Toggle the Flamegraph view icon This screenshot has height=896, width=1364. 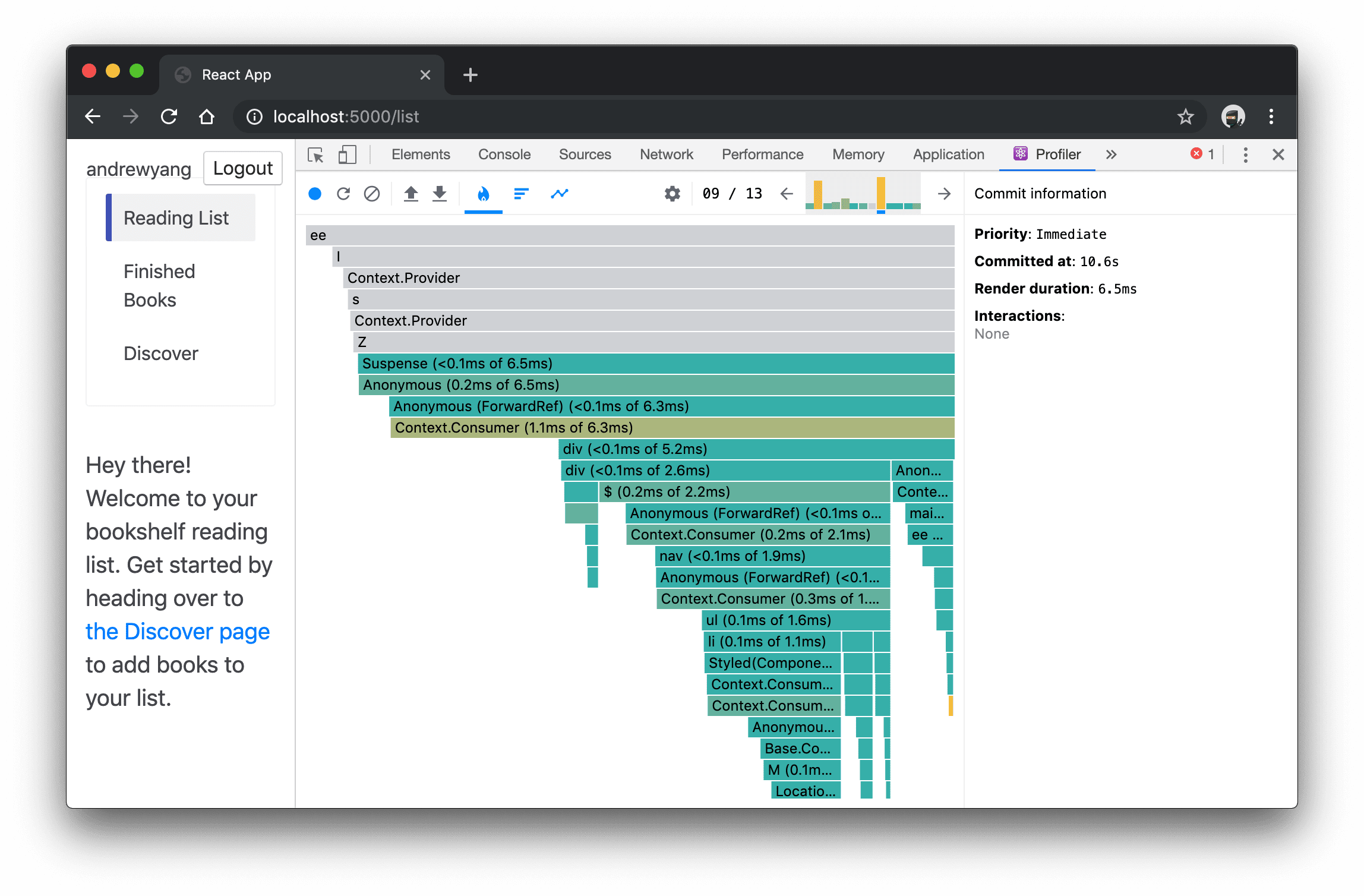pyautogui.click(x=483, y=193)
